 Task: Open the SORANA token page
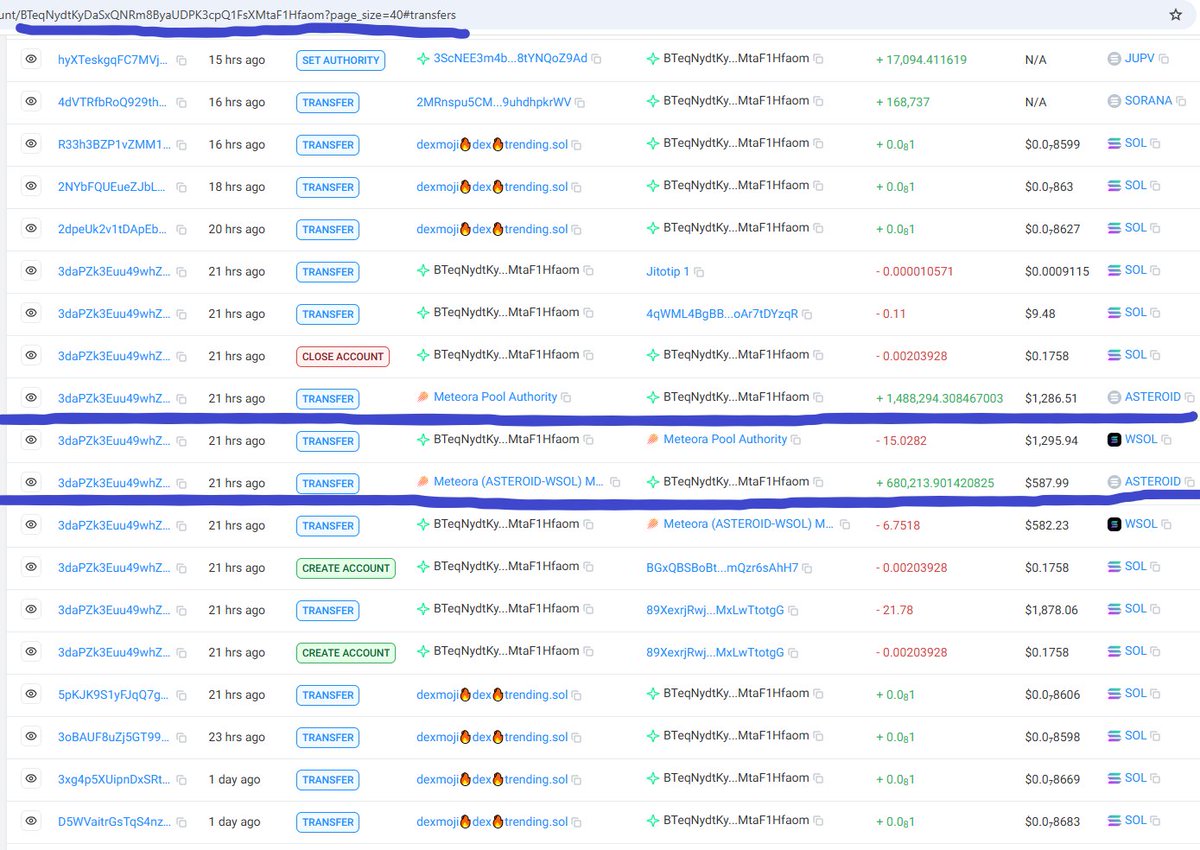(x=1148, y=101)
